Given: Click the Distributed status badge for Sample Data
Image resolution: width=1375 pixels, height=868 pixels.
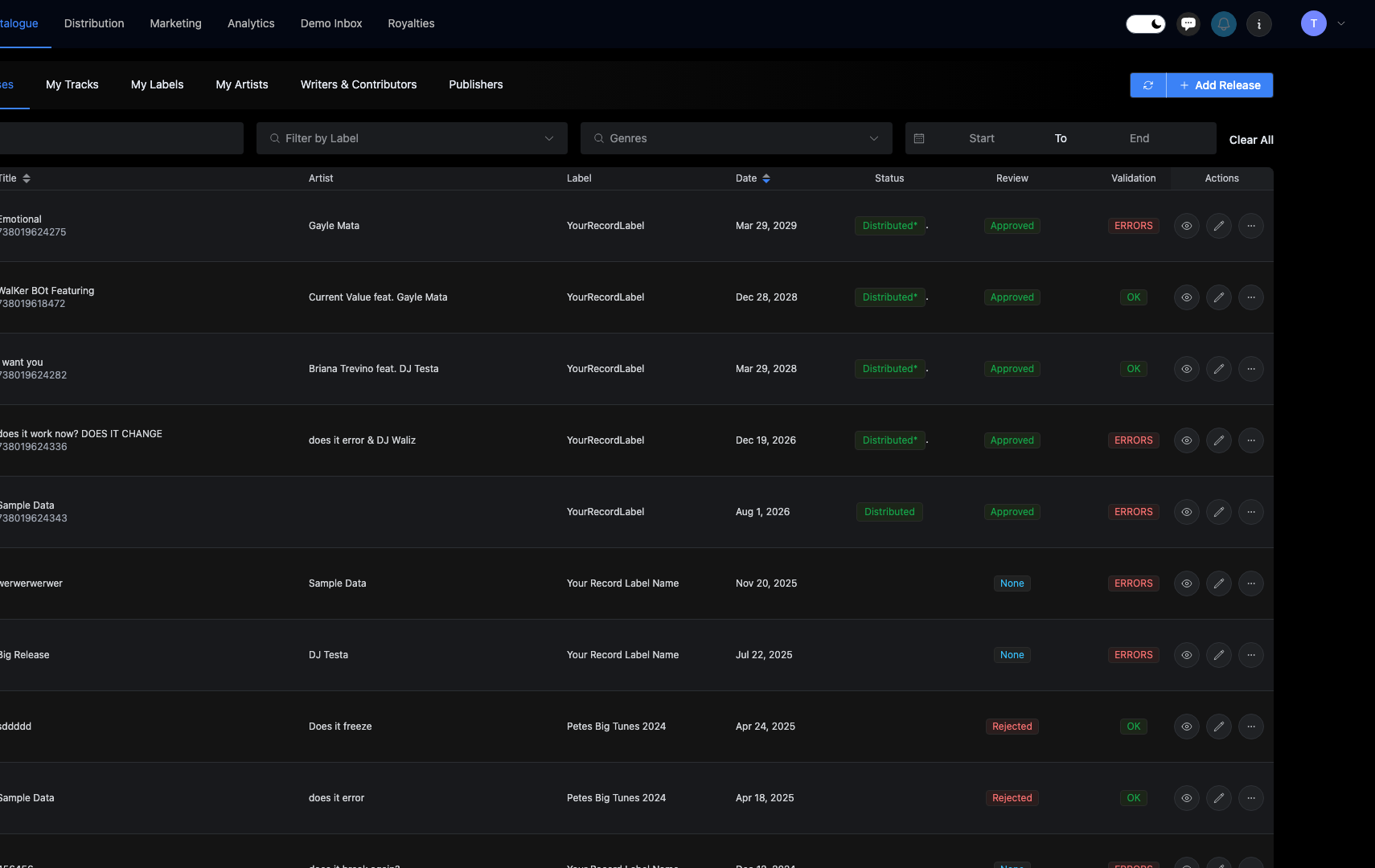Looking at the screenshot, I should 889,512.
